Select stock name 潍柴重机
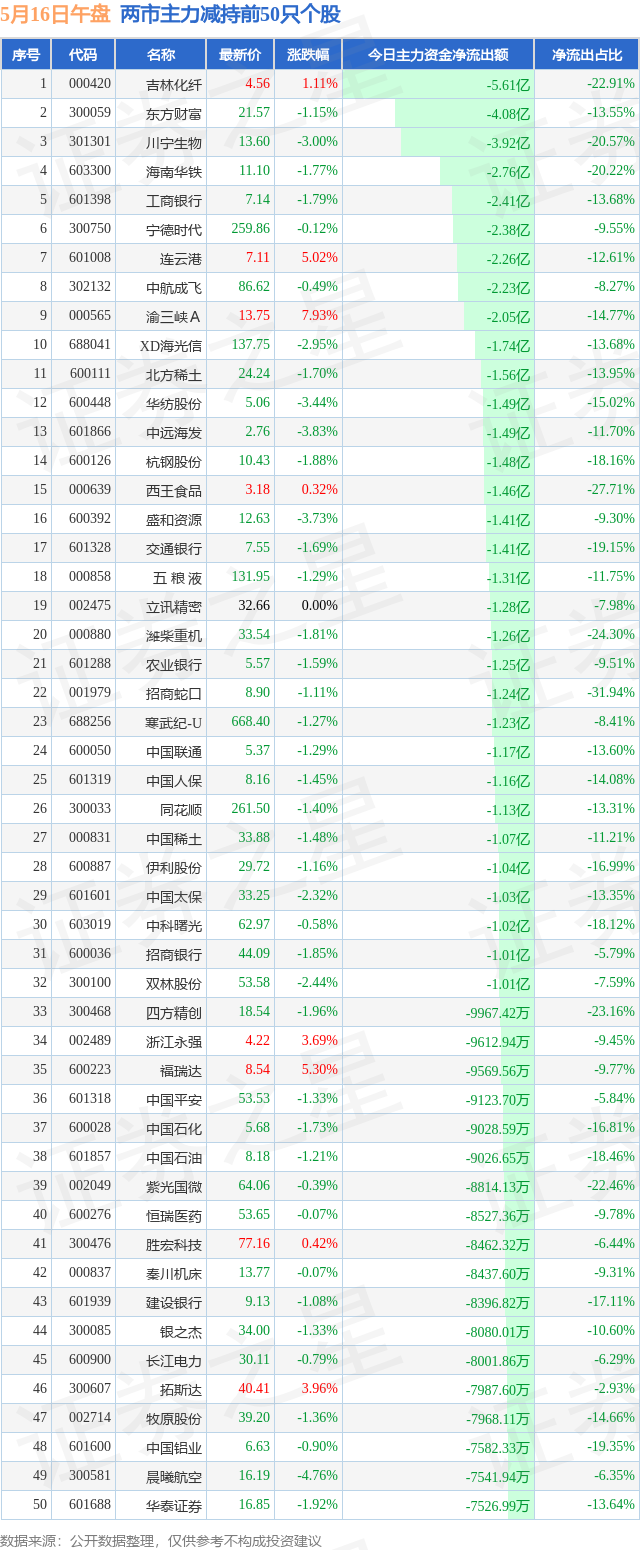This screenshot has height=1550, width=640. coord(174,635)
